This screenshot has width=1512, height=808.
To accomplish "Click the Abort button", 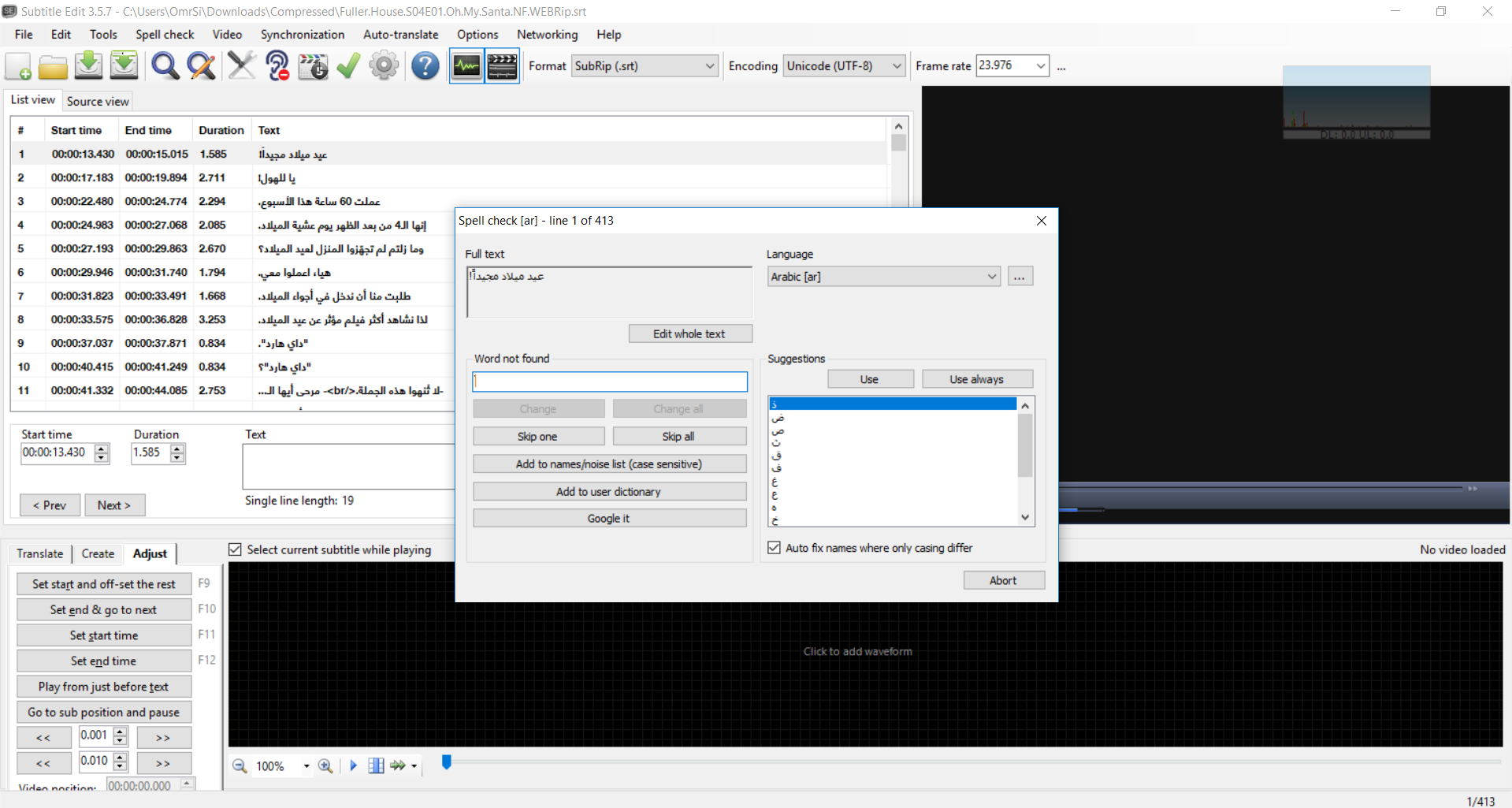I will pyautogui.click(x=1004, y=580).
